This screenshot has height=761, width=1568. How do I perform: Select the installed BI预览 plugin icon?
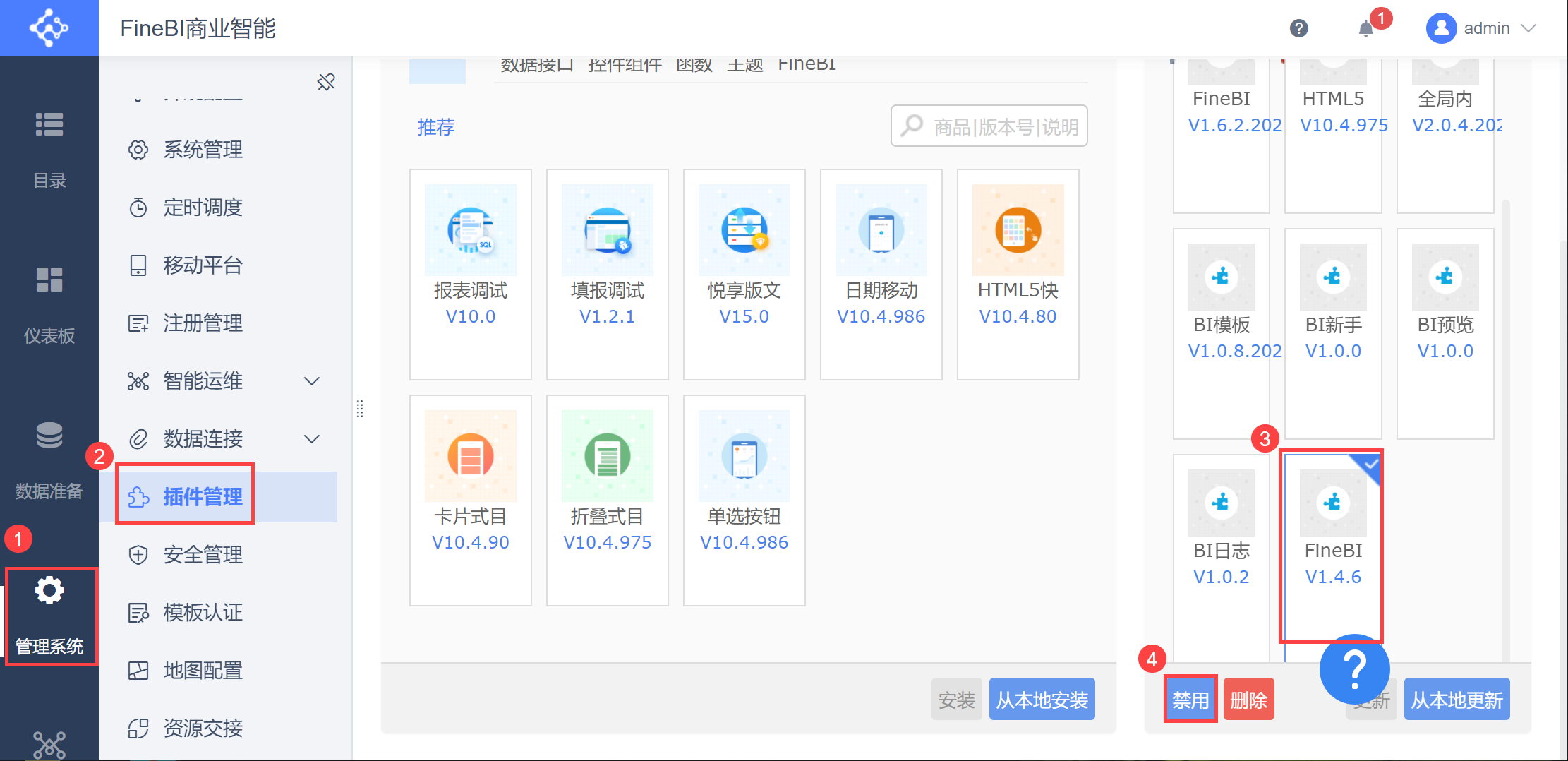pyautogui.click(x=1445, y=277)
